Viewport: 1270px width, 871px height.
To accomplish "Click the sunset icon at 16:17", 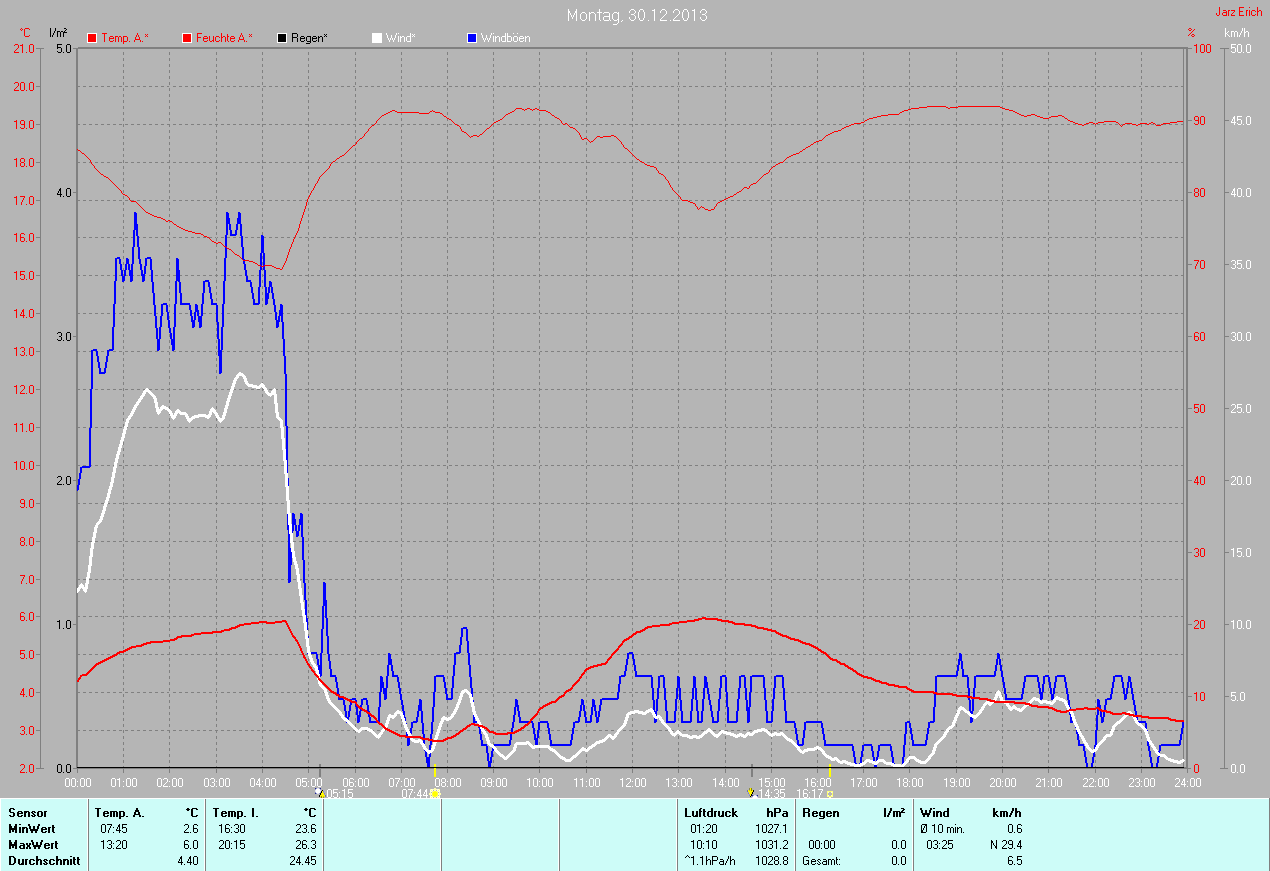I will [x=830, y=794].
